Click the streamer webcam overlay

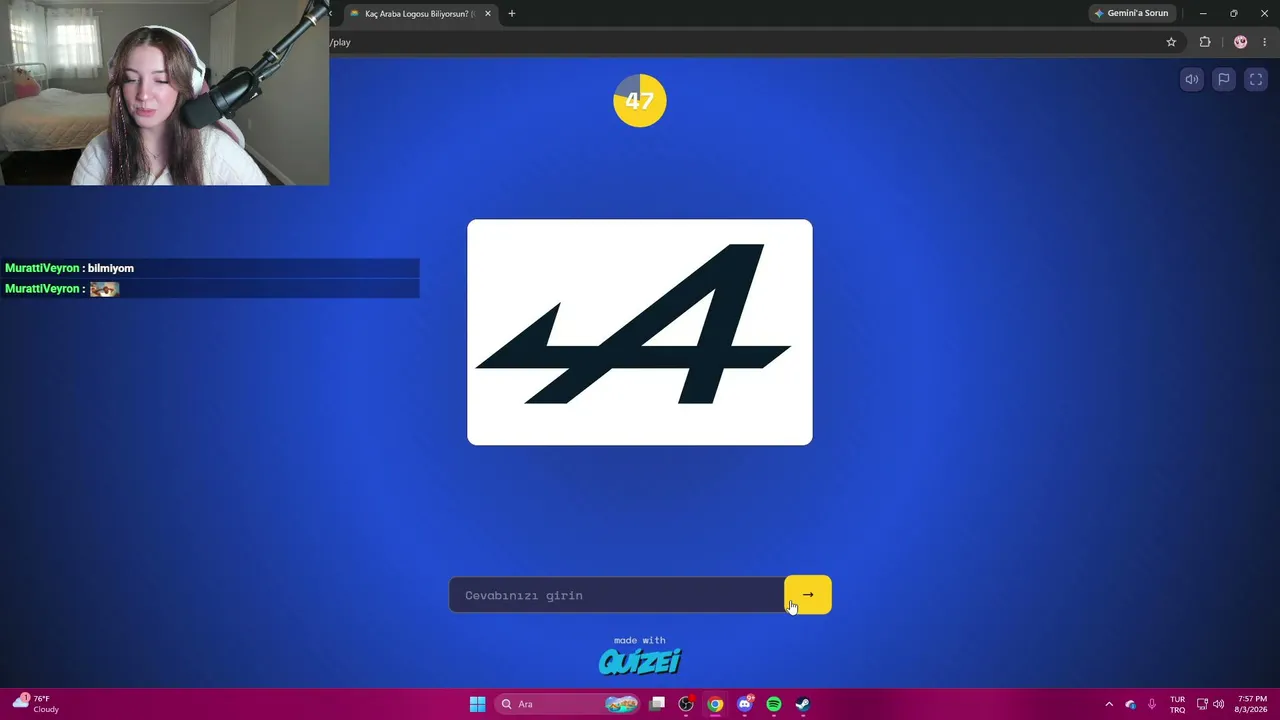click(x=164, y=93)
